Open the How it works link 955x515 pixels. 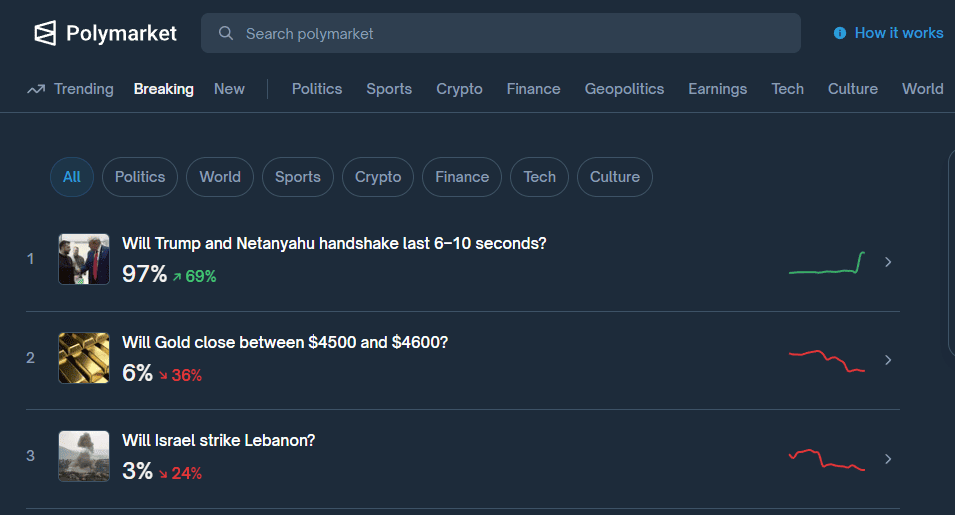tap(898, 33)
